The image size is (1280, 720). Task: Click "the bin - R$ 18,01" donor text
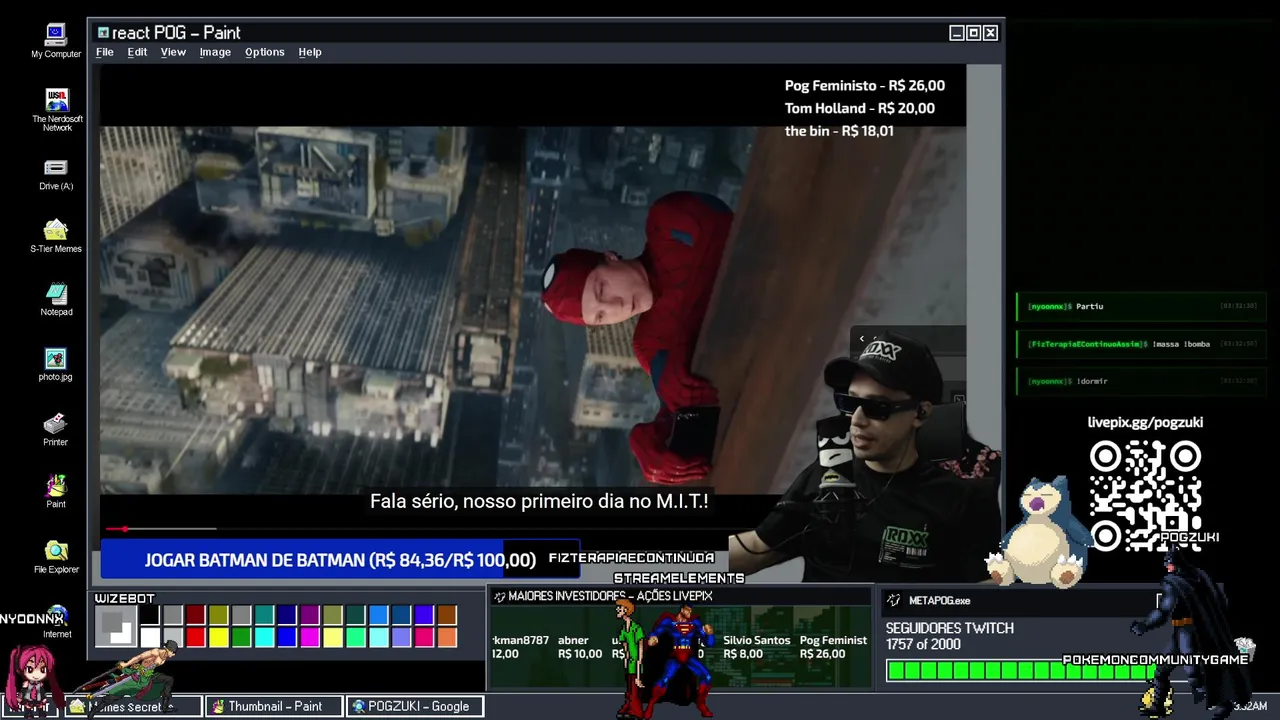[x=839, y=131]
